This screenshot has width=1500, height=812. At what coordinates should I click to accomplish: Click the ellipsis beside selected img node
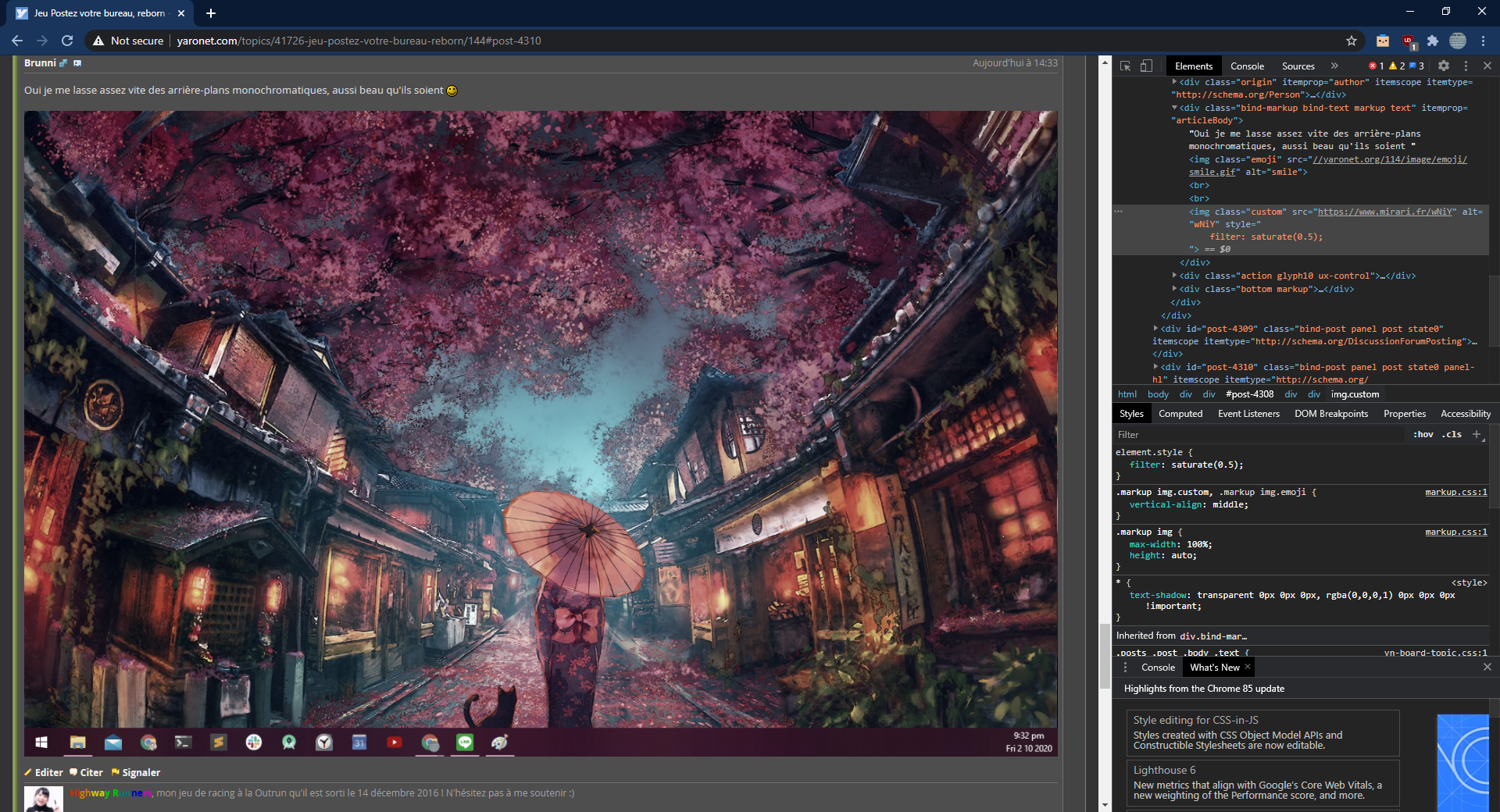1118,212
